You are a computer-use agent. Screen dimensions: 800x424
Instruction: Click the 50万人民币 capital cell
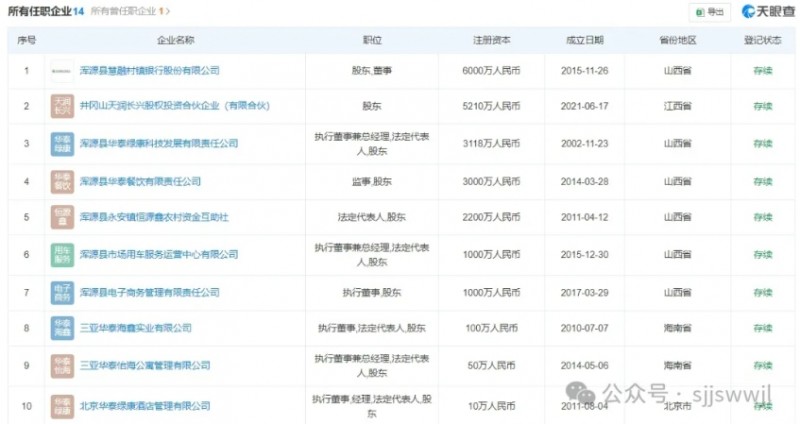491,365
